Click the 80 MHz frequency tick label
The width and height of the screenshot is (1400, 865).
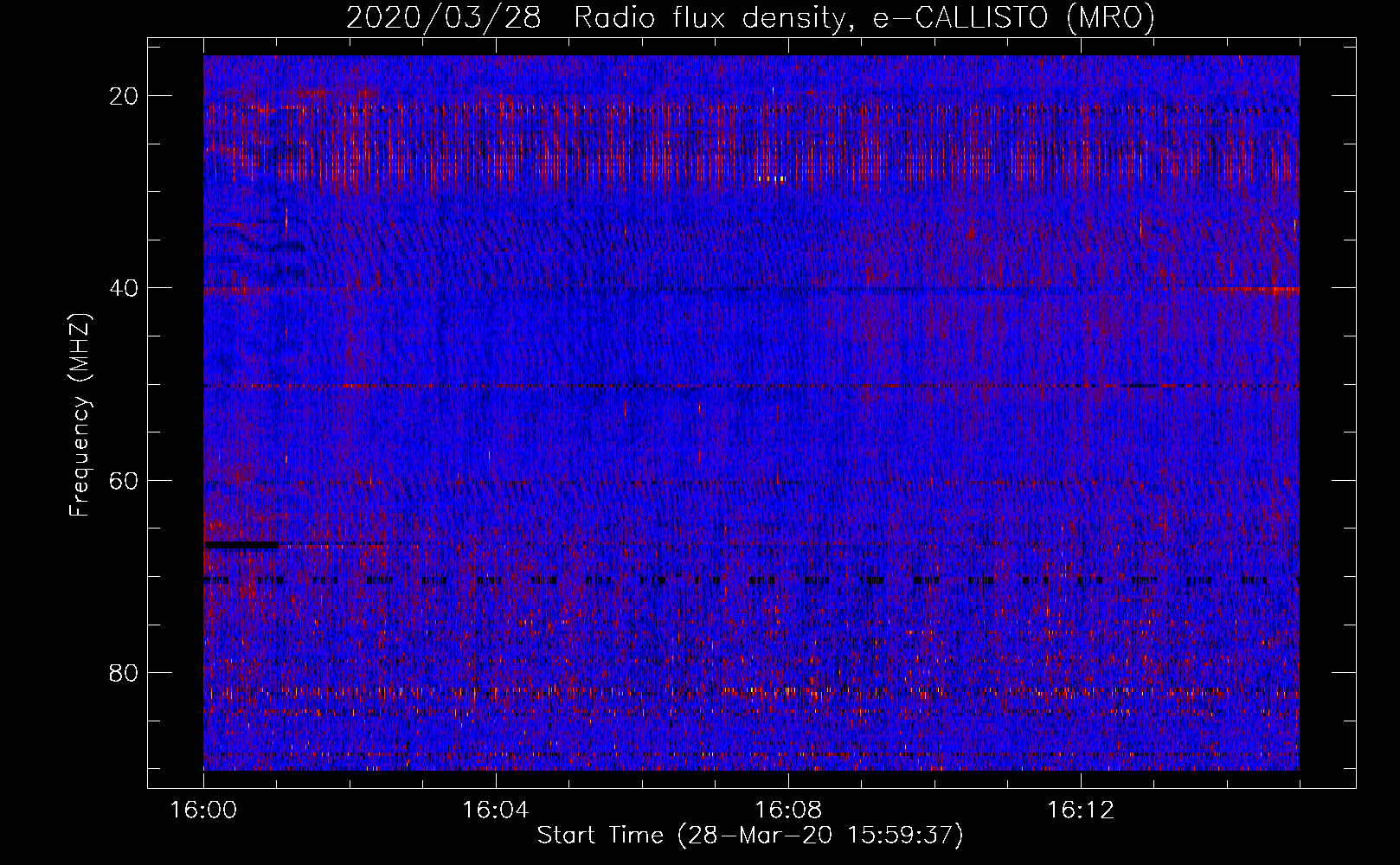124,673
